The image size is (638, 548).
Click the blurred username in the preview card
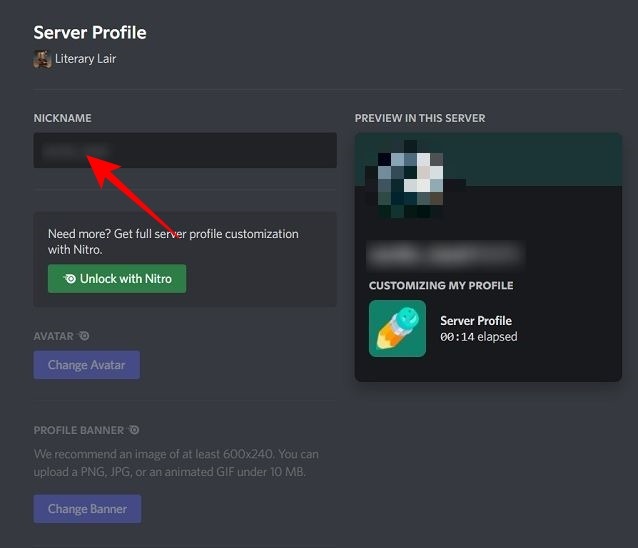click(445, 254)
